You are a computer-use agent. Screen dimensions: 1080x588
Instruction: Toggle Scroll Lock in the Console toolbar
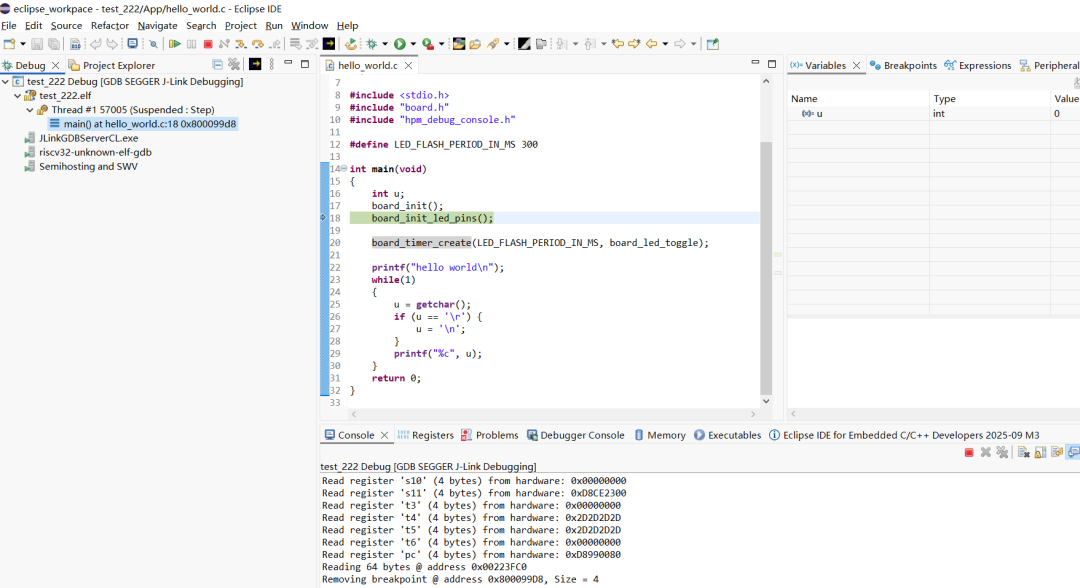coord(1040,452)
